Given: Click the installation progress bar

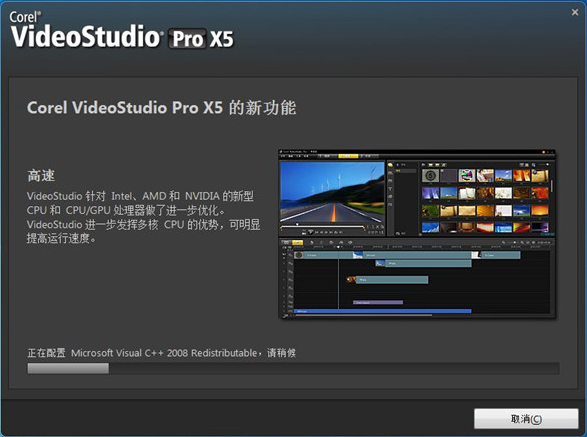Looking at the screenshot, I should click(293, 368).
